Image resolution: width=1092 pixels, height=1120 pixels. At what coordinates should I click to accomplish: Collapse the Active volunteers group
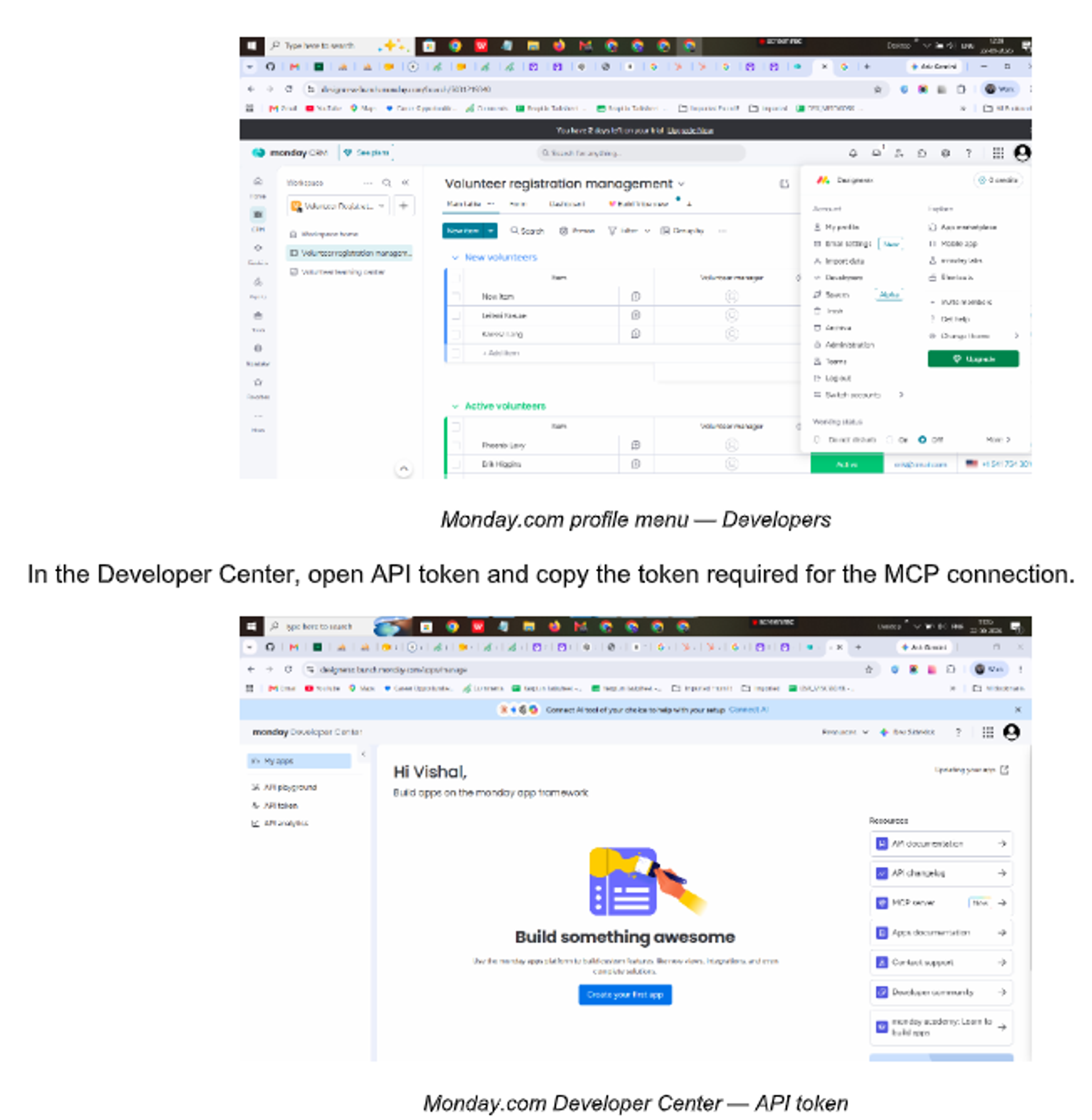455,406
